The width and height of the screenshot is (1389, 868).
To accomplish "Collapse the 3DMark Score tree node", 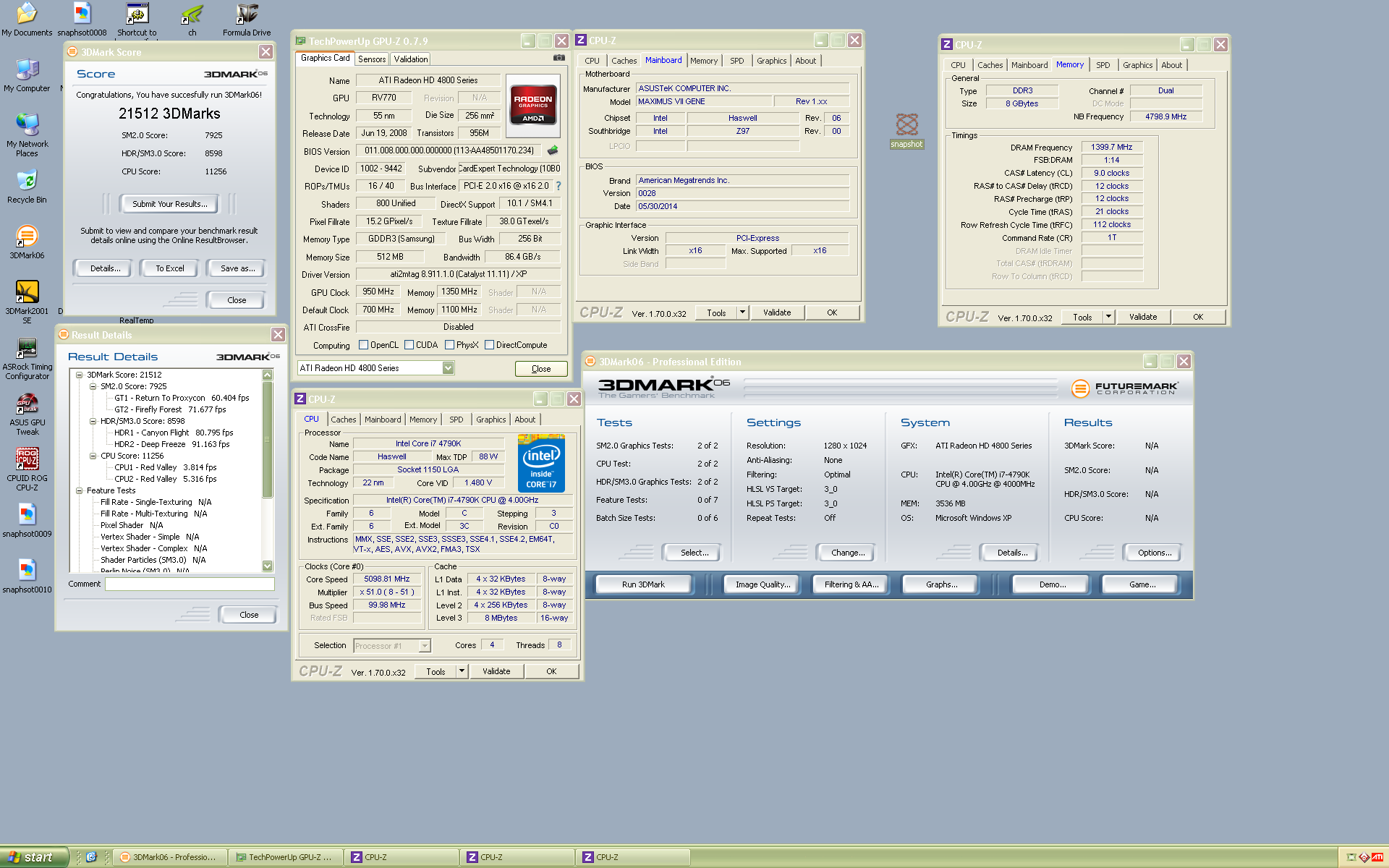I will click(x=80, y=375).
